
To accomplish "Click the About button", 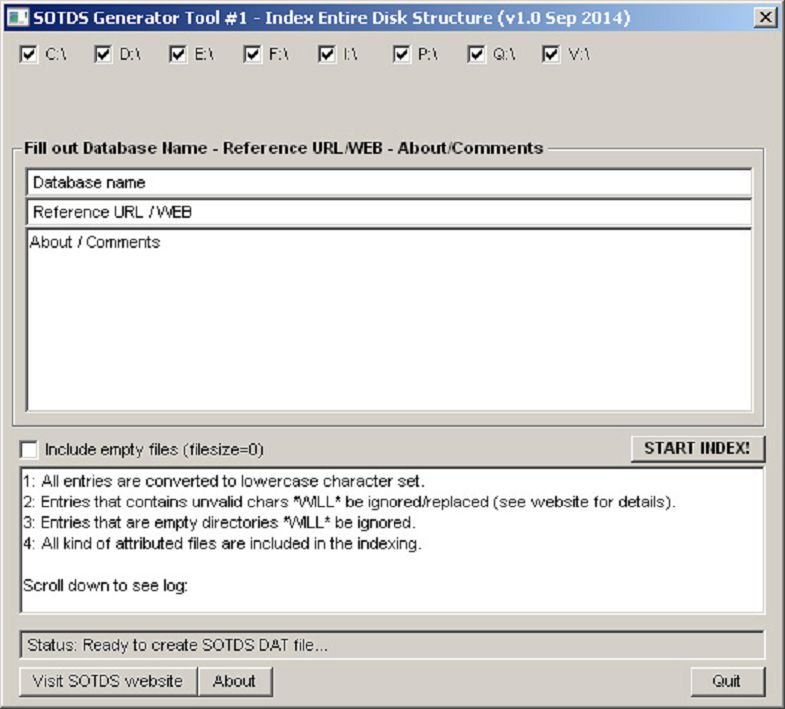I will coord(234,681).
